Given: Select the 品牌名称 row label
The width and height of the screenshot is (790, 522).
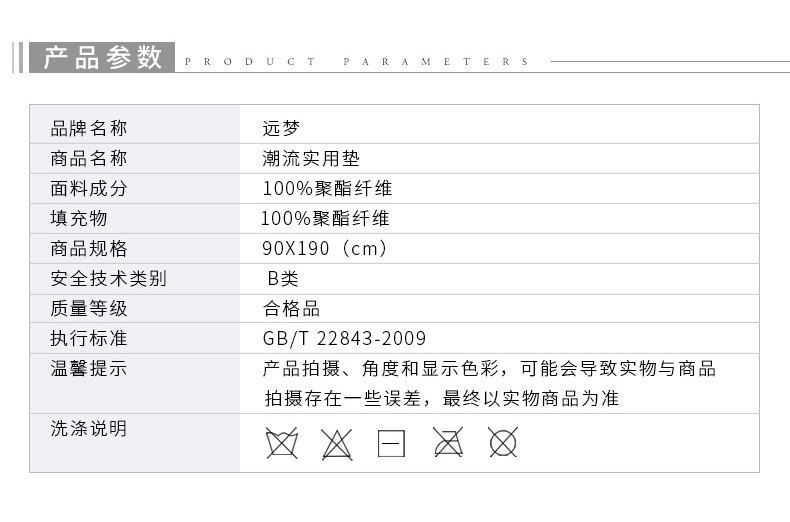Looking at the screenshot, I should [x=89, y=128].
